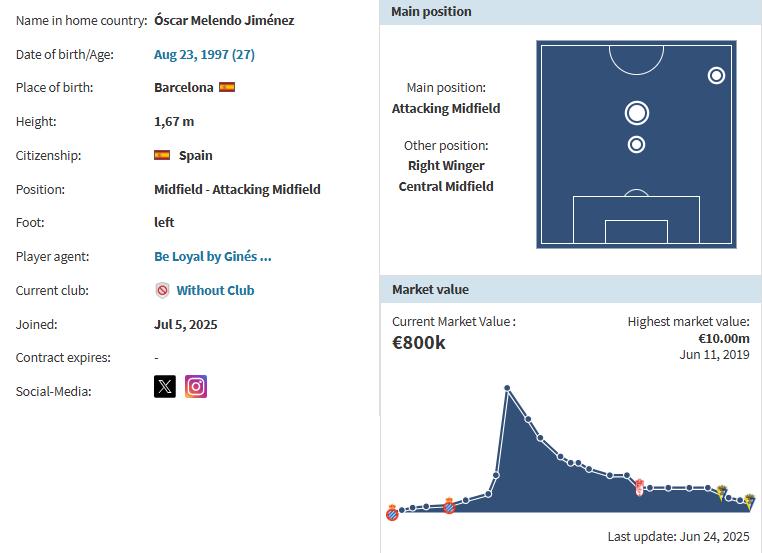Viewport: 762px width, 553px height.
Task: Click the second Espanyol crest on chart
Action: click(x=449, y=506)
